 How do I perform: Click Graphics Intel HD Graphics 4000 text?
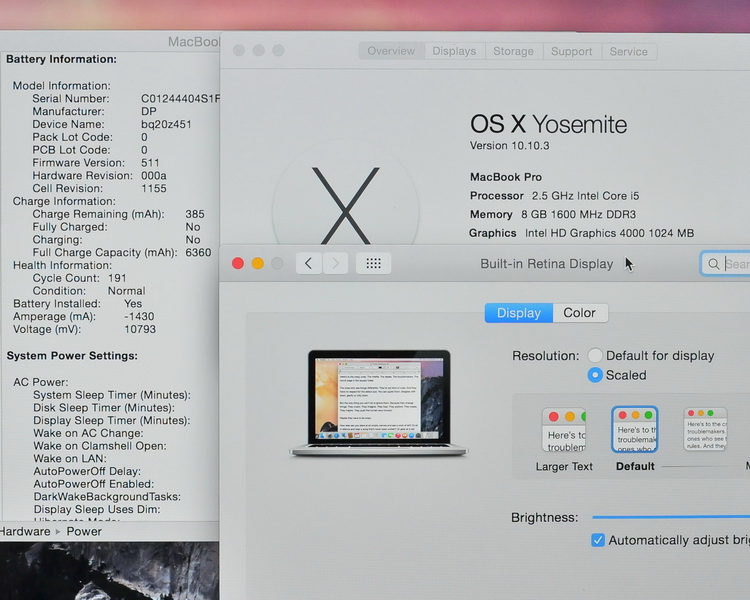pyautogui.click(x=581, y=233)
